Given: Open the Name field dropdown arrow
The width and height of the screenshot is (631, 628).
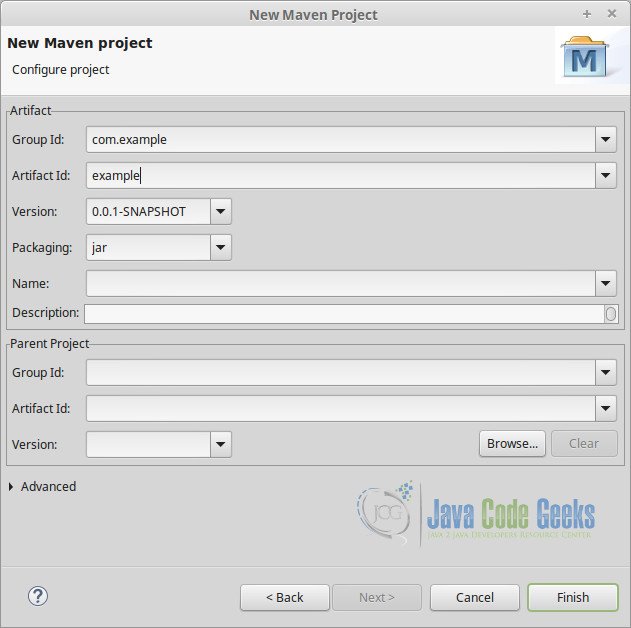Looking at the screenshot, I should click(x=606, y=284).
